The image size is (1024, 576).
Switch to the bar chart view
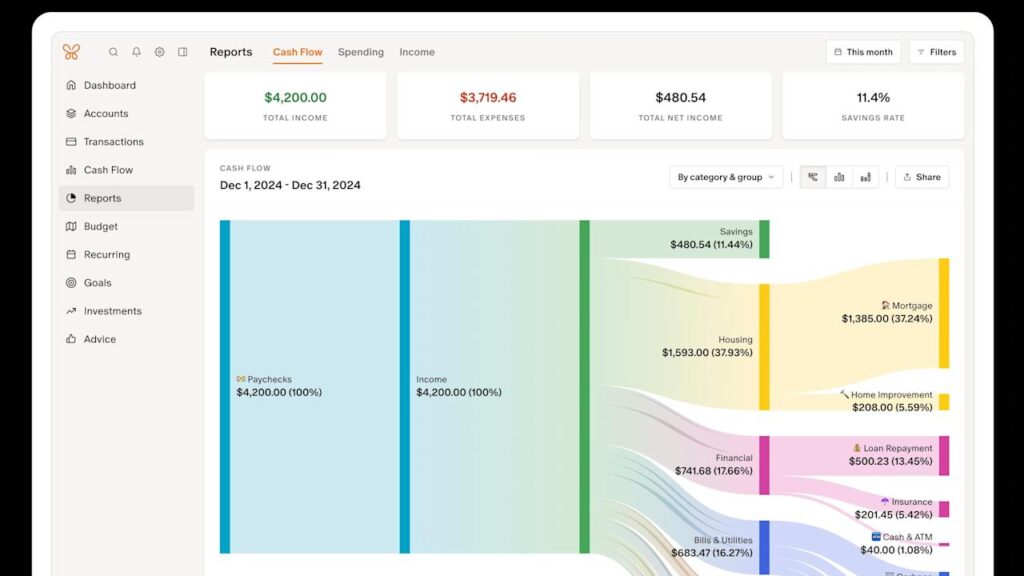coord(840,176)
